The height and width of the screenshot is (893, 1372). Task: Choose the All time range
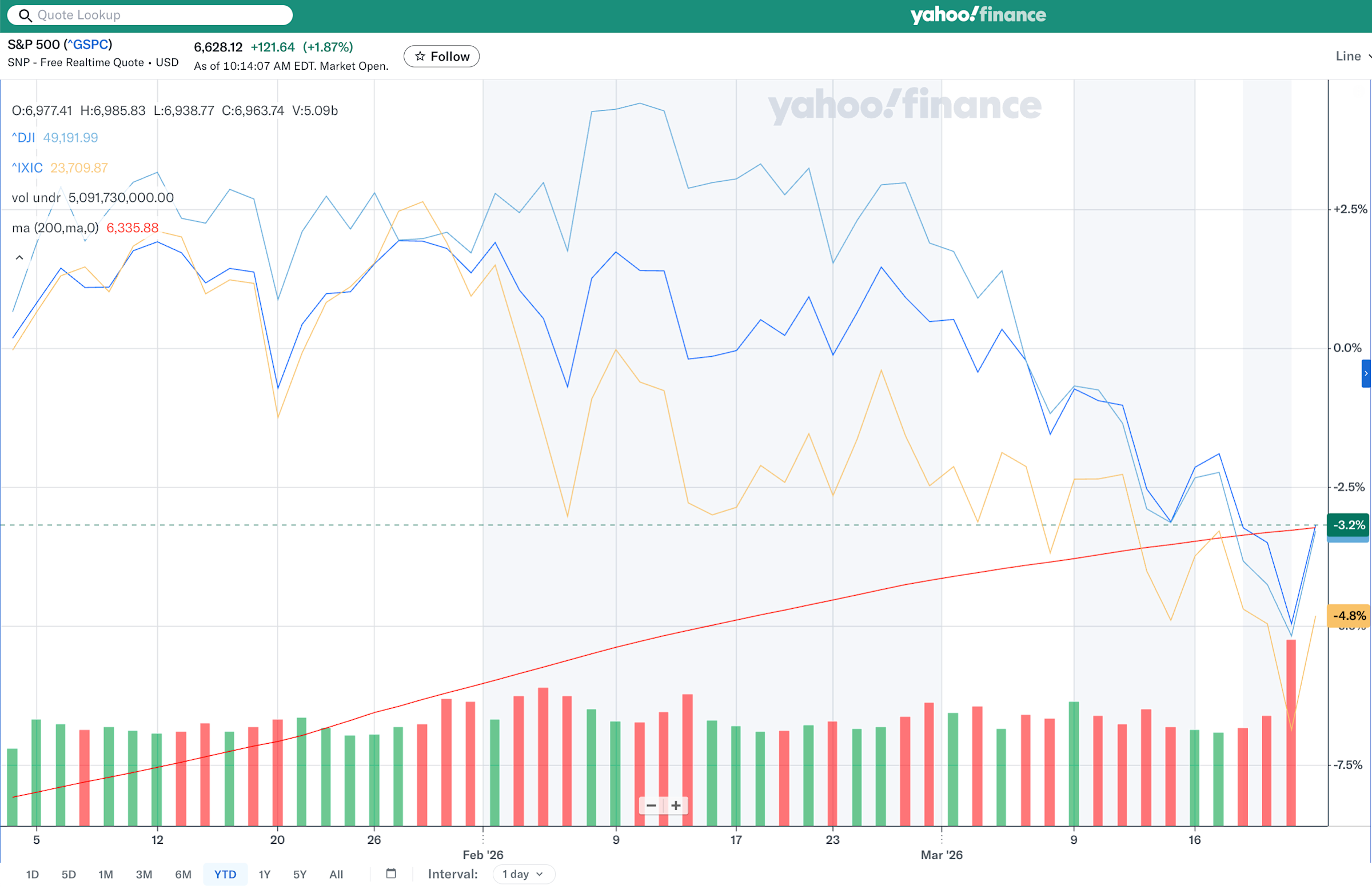click(x=336, y=875)
